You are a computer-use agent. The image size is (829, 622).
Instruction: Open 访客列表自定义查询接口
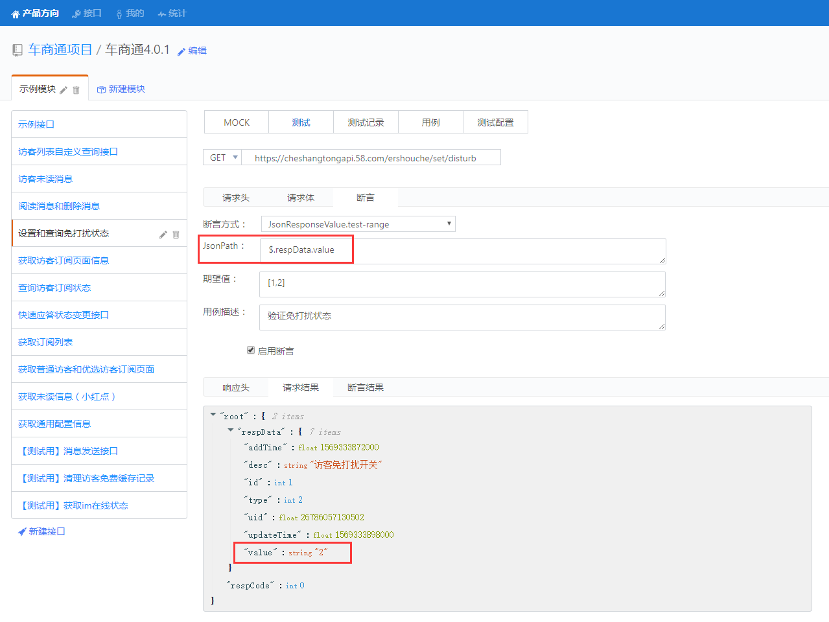click(x=99, y=152)
